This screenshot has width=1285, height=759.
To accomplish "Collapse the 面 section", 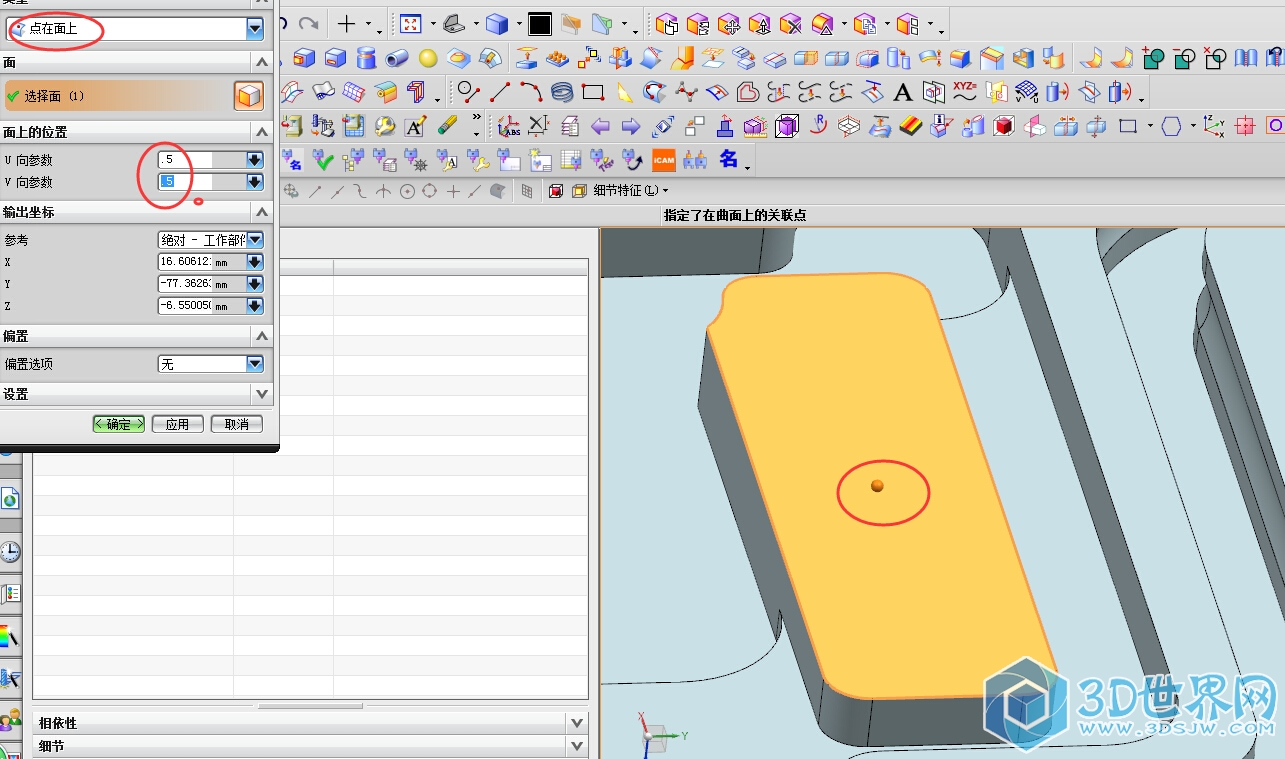I will [x=262, y=62].
